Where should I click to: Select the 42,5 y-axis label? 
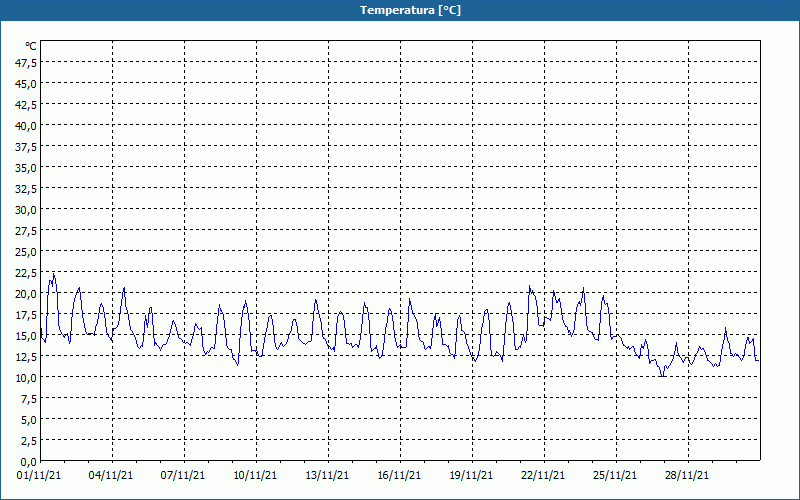point(27,105)
